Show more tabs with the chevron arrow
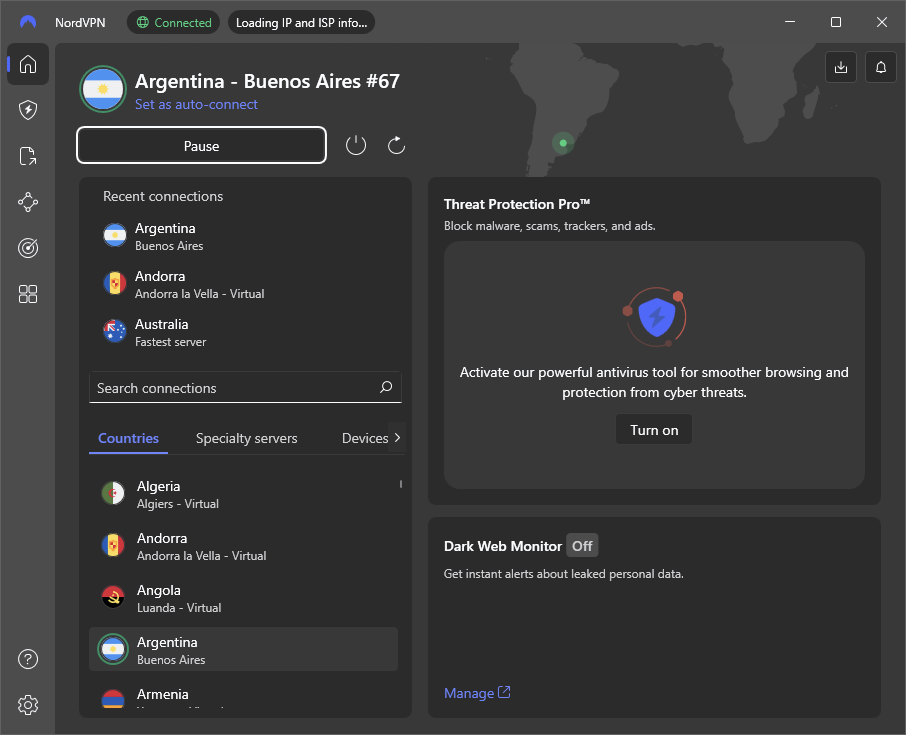The width and height of the screenshot is (906, 735). pyautogui.click(x=397, y=438)
